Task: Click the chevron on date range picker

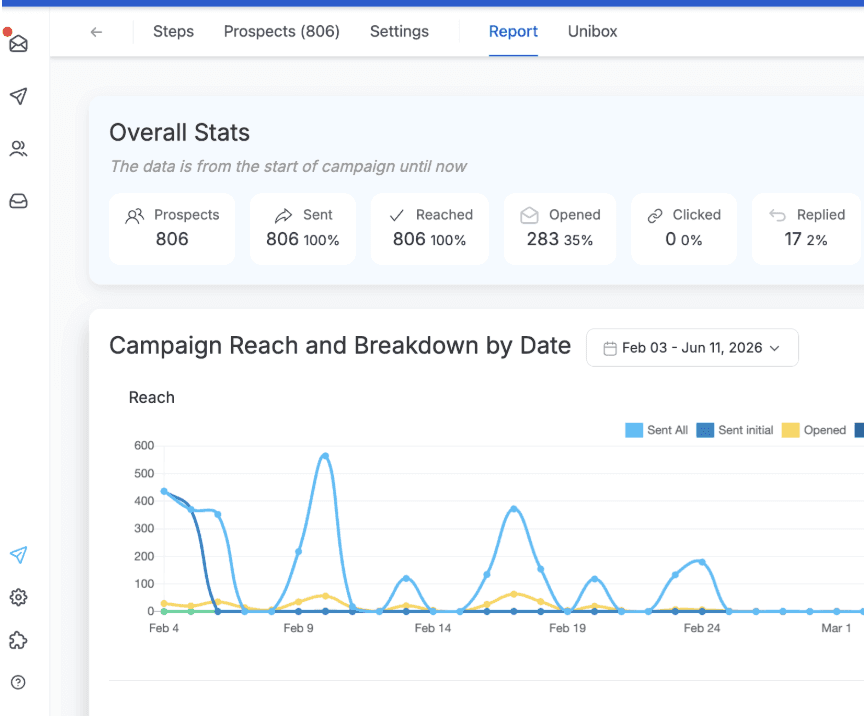Action: click(775, 348)
